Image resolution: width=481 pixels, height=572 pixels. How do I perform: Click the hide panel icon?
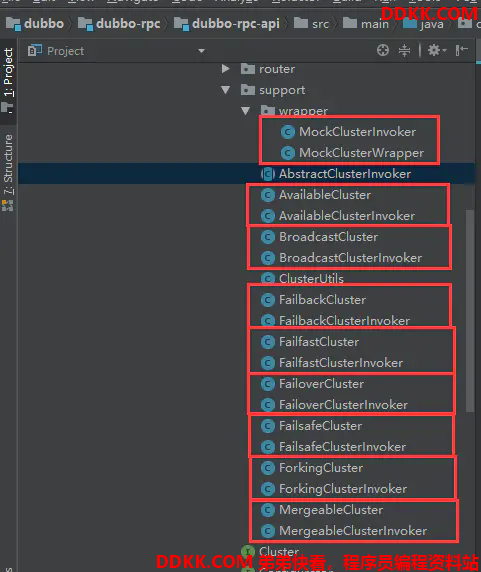click(x=461, y=50)
